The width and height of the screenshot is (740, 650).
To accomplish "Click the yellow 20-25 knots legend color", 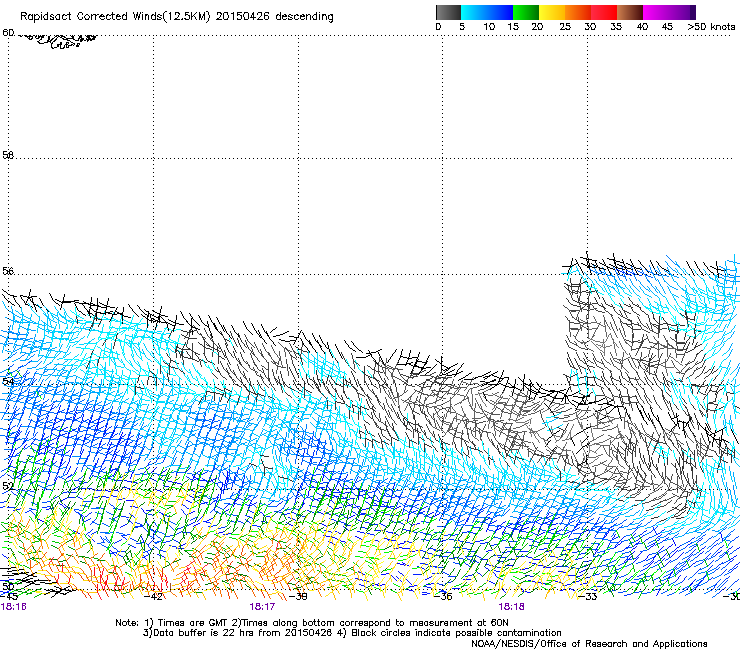I will pos(552,12).
